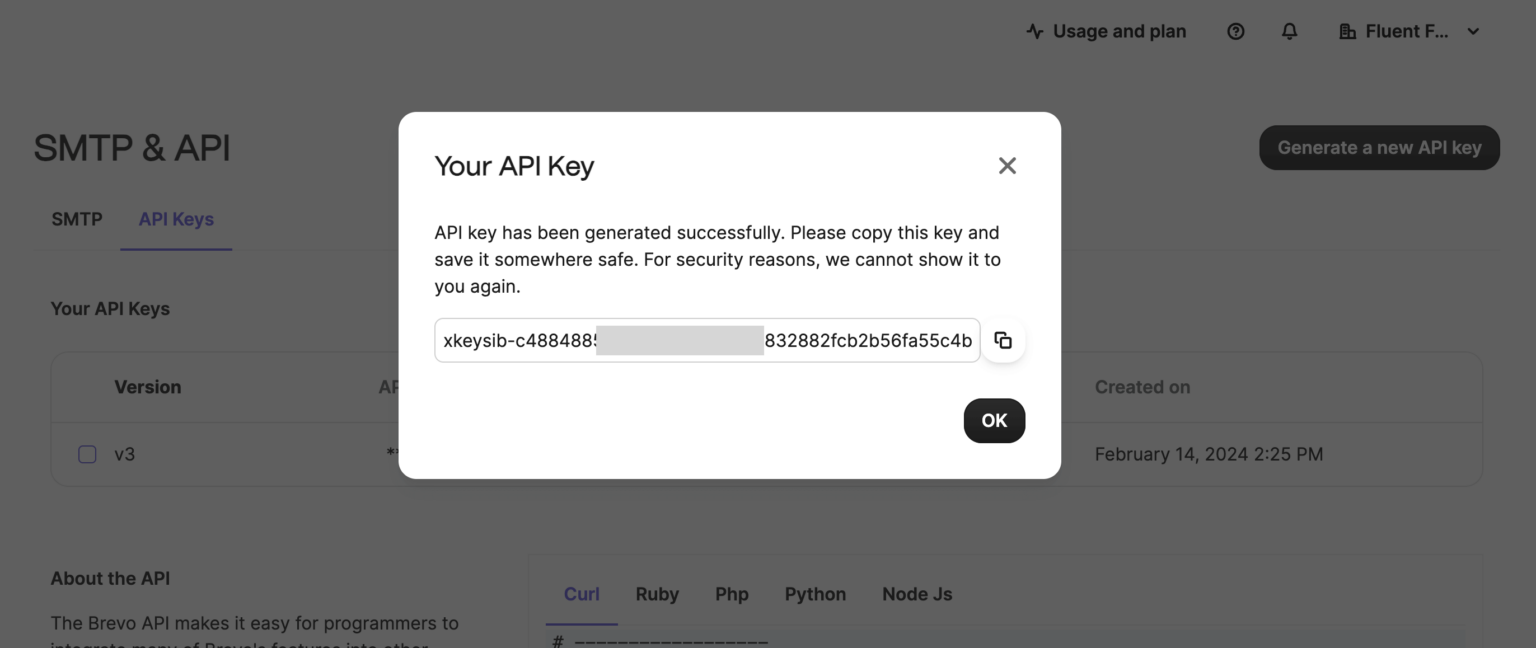Check notifications via the bell icon

1289,31
